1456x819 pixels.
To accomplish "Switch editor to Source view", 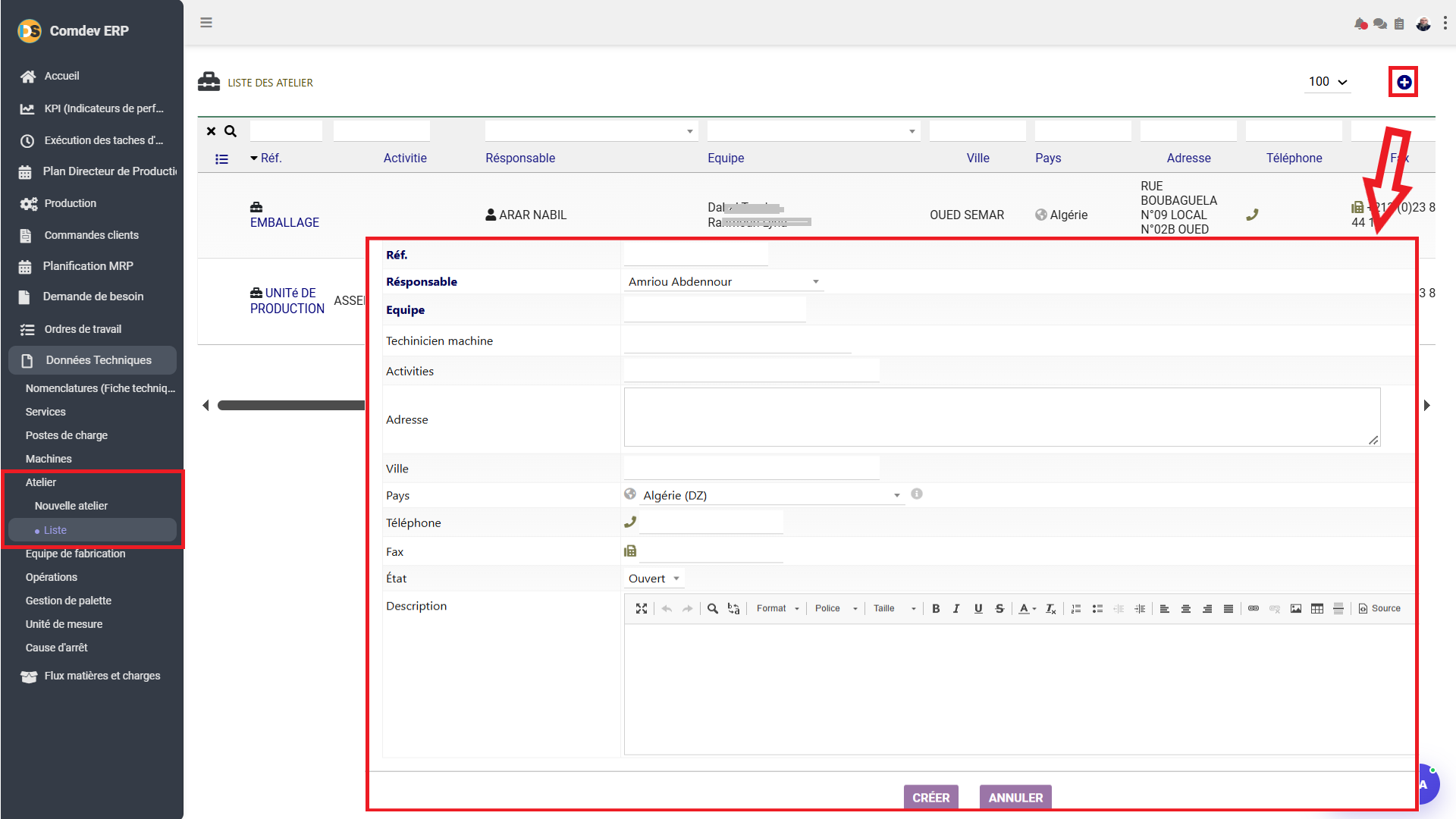I will 1379,608.
